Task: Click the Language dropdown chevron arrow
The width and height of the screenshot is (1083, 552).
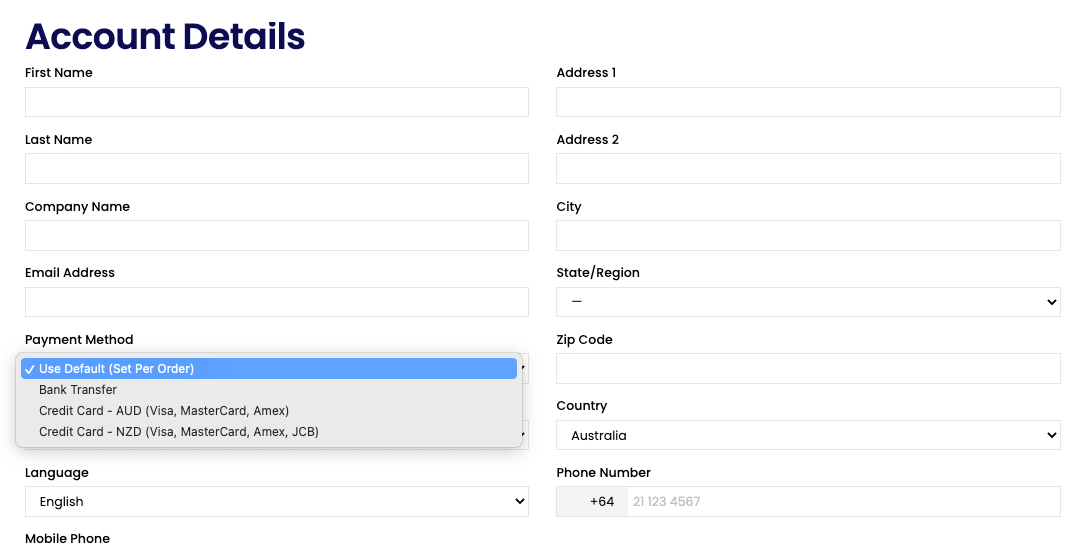Action: coord(519,502)
